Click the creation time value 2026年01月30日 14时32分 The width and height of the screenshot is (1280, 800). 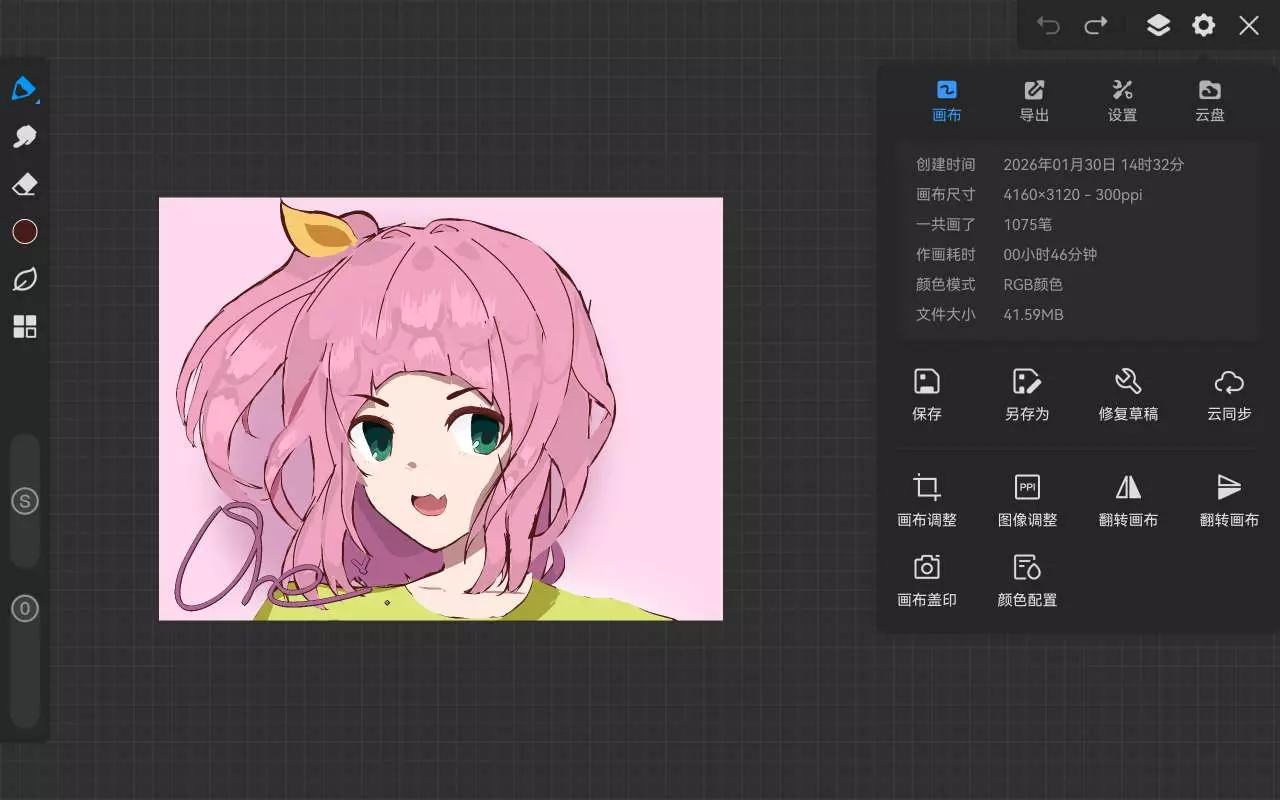pyautogui.click(x=1093, y=164)
